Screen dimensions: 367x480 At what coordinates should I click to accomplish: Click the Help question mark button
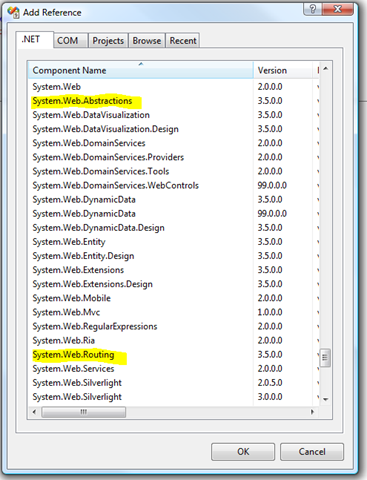click(x=313, y=9)
